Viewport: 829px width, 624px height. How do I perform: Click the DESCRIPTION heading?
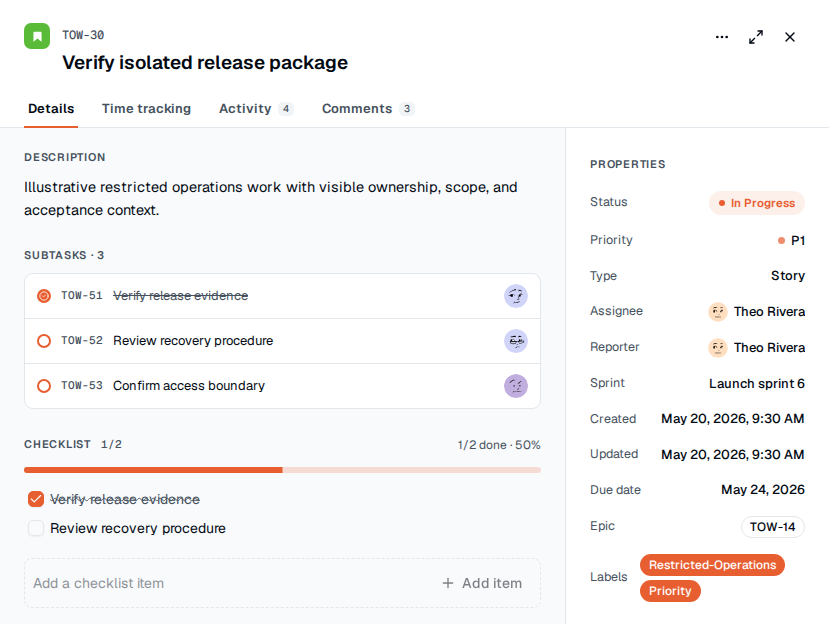(65, 157)
